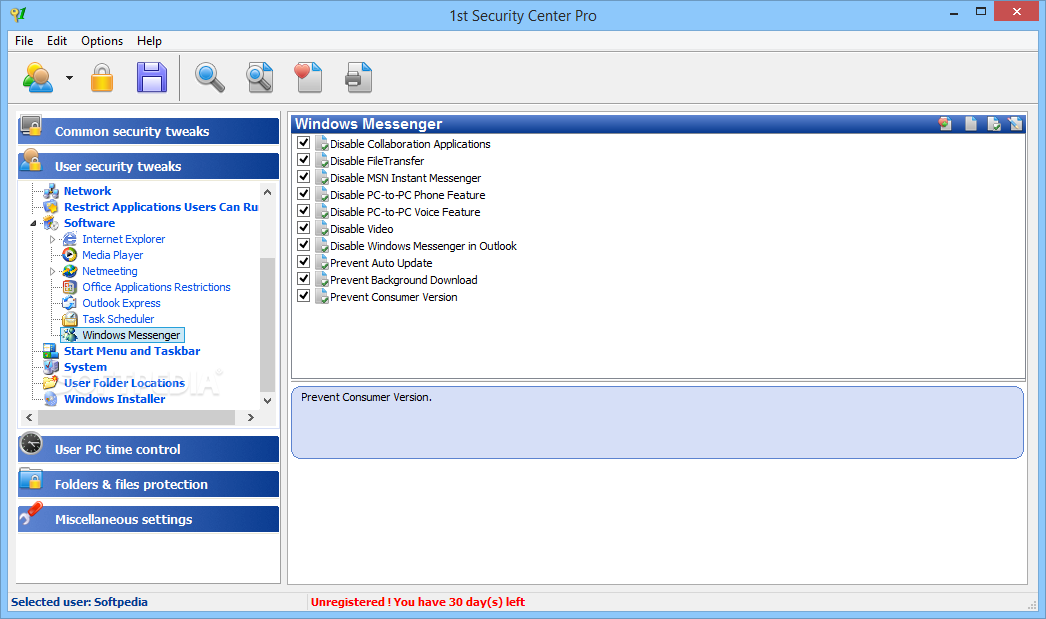
Task: Click the System tree icon
Action: [x=51, y=367]
